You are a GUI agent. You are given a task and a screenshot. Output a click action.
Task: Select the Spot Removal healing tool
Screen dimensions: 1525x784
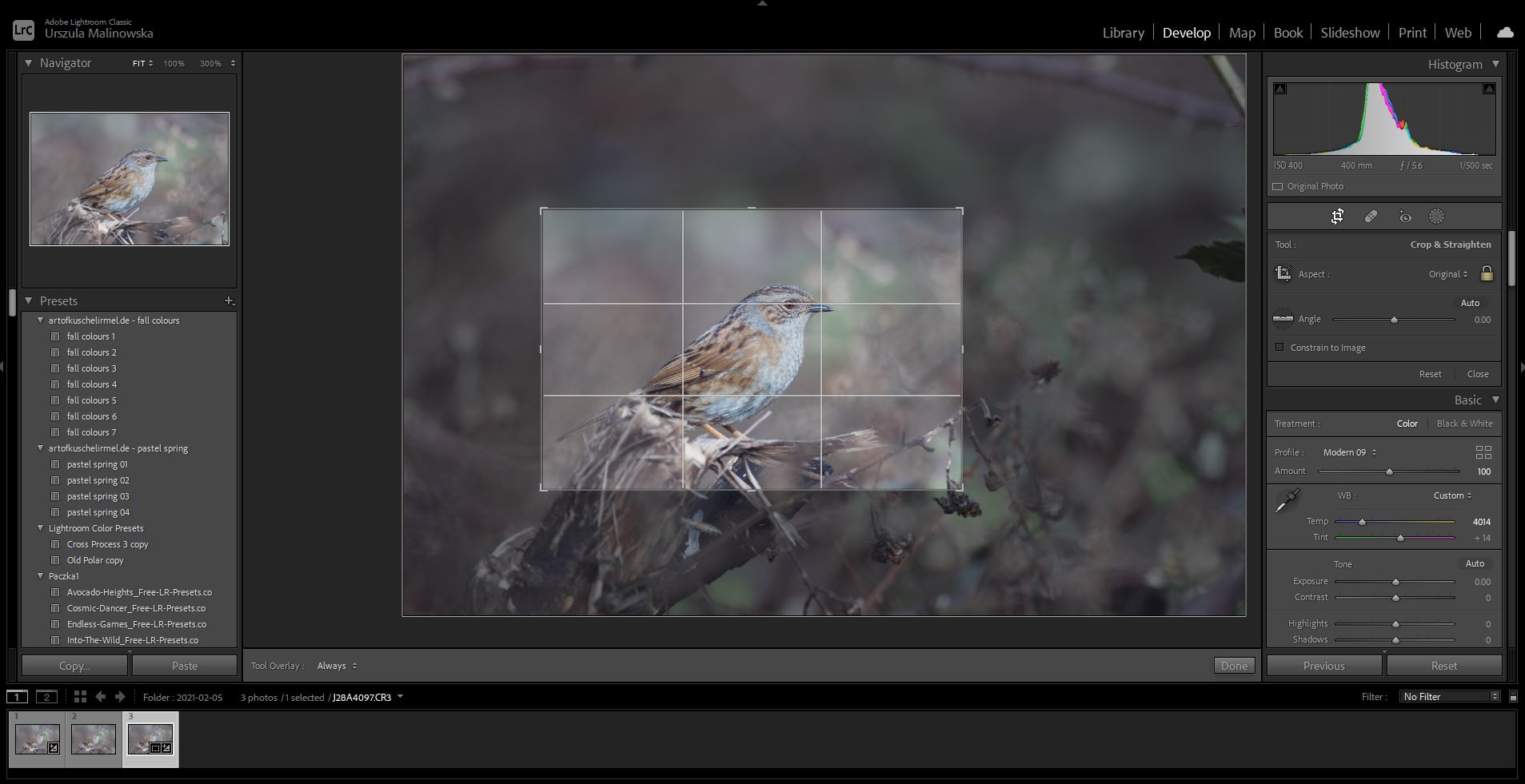point(1371,217)
